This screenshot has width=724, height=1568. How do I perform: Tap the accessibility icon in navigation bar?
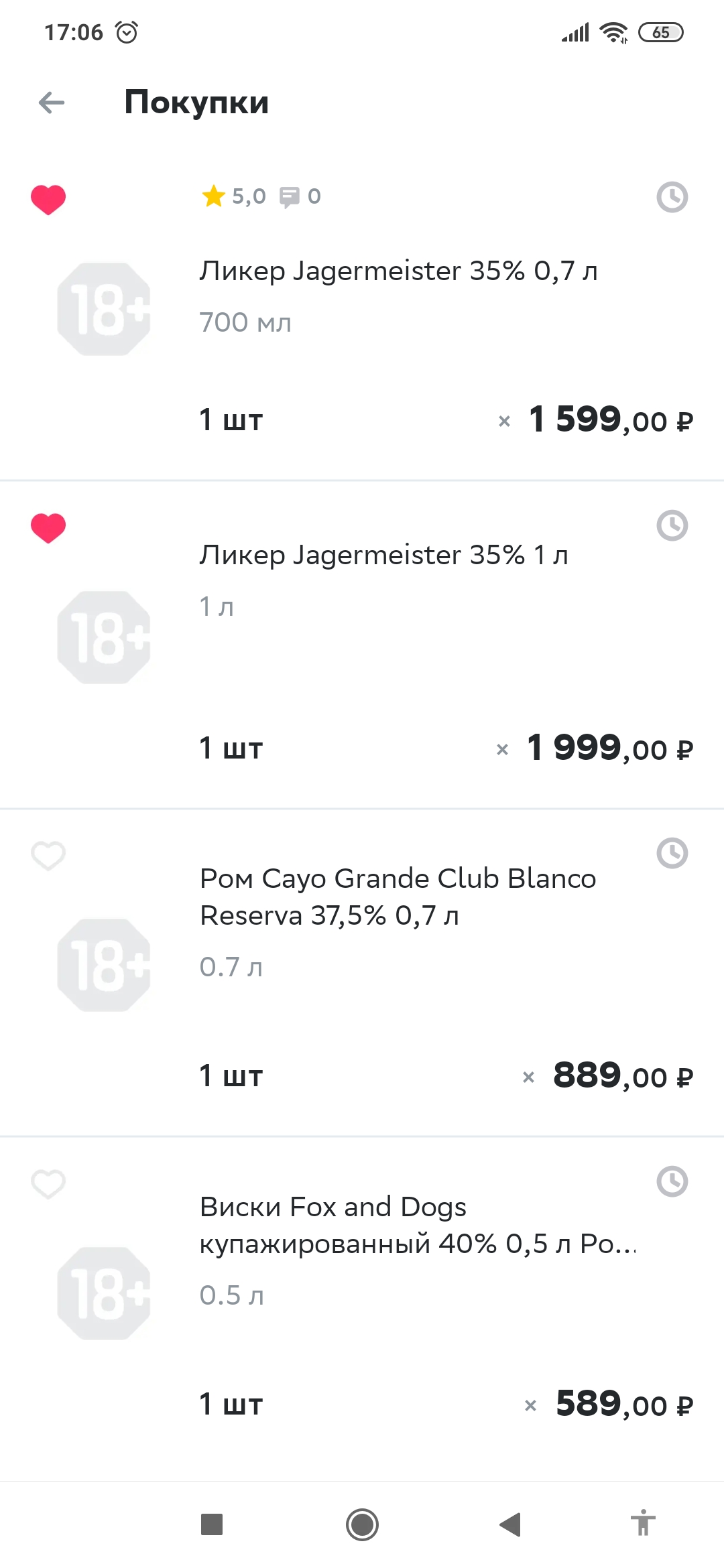643,1524
